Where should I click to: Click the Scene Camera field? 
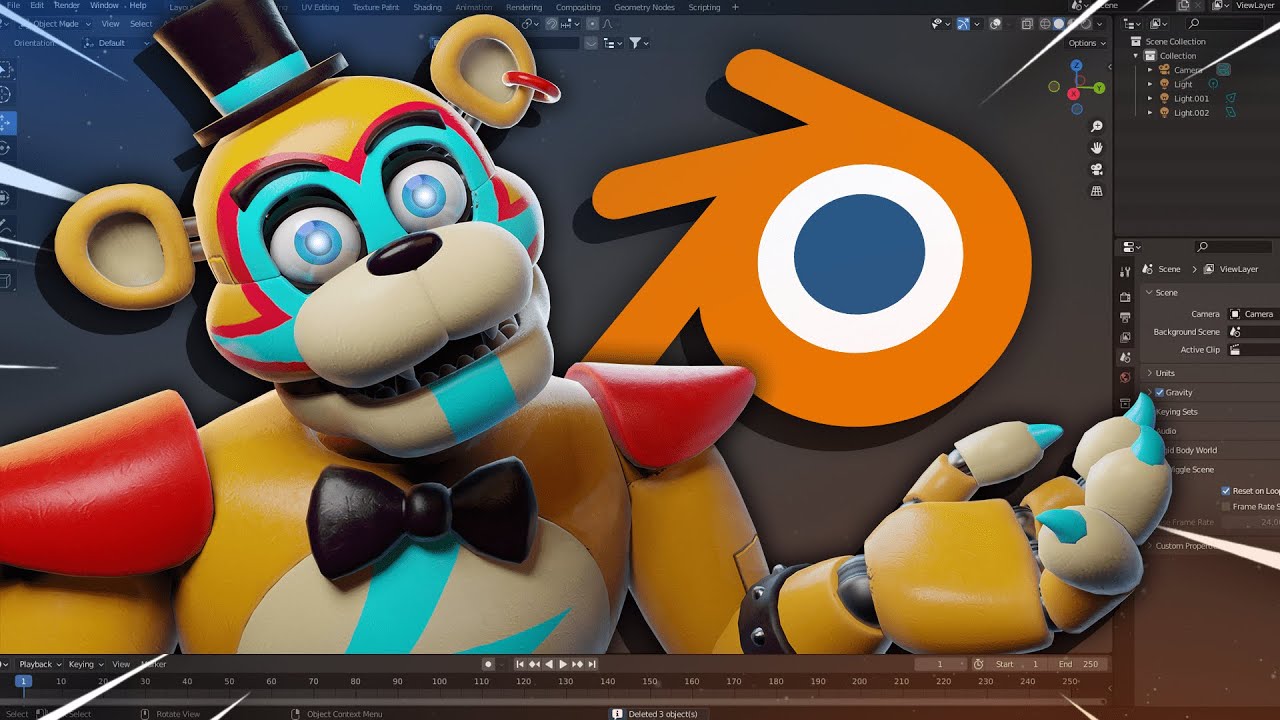pyautogui.click(x=1254, y=314)
